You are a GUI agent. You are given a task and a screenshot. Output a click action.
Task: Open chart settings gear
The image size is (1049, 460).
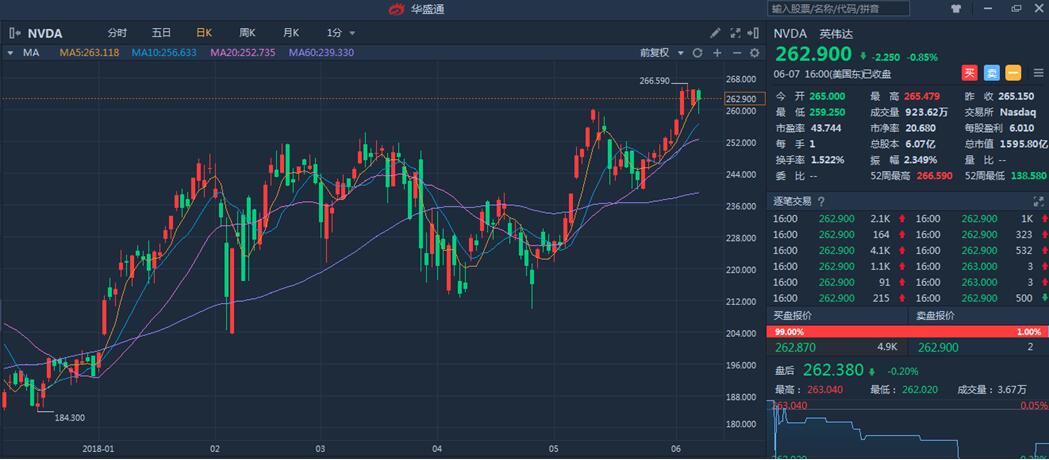pyautogui.click(x=755, y=53)
